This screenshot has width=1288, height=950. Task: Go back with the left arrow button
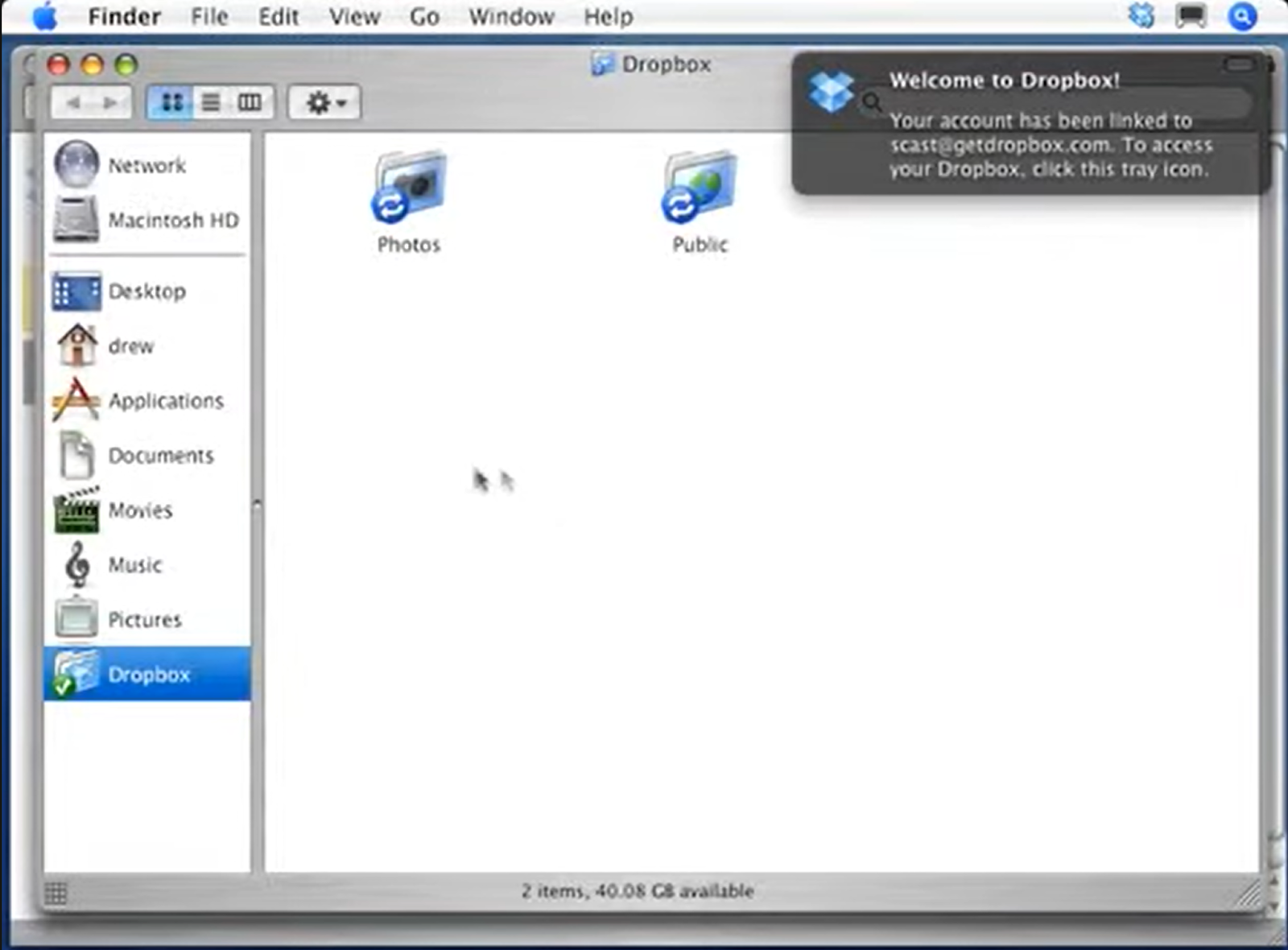(x=72, y=102)
